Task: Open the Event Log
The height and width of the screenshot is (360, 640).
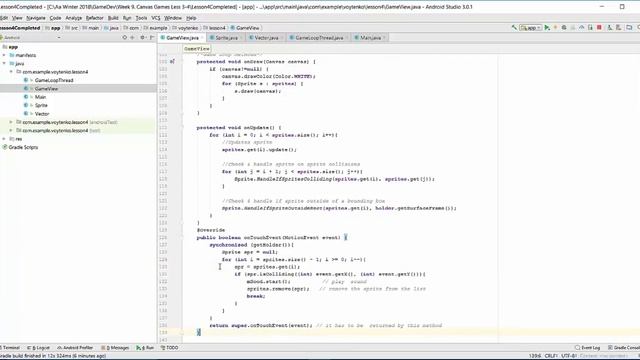Action: [x=587, y=348]
